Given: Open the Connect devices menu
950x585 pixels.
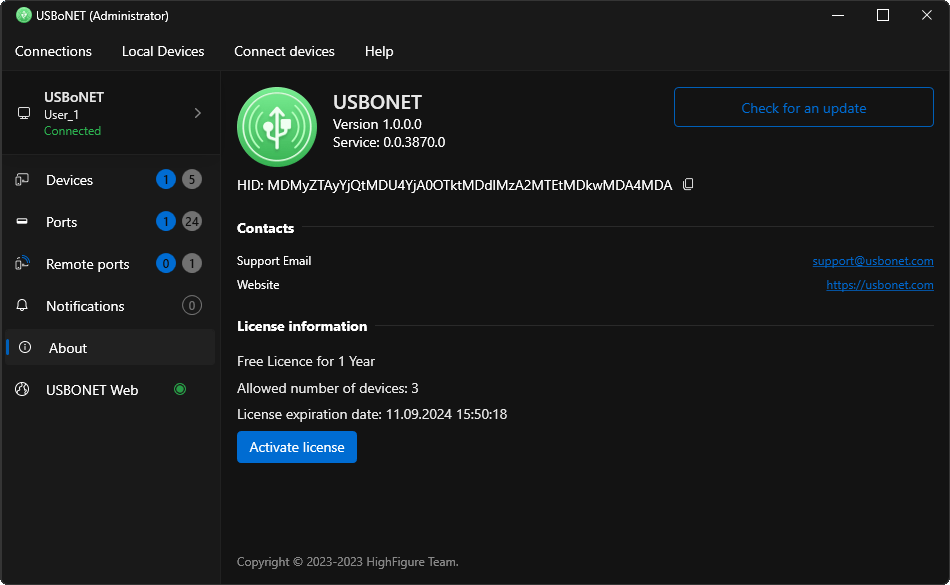Looking at the screenshot, I should tap(284, 51).
